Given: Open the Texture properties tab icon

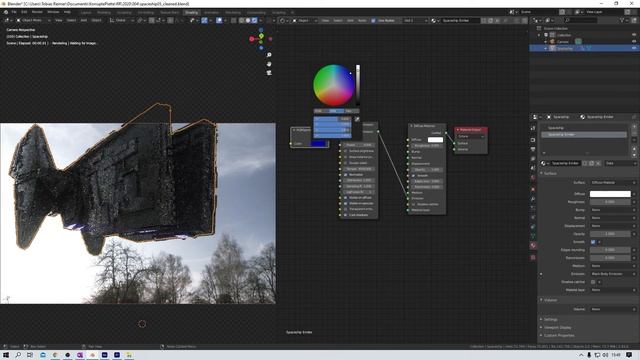Looking at the screenshot, I should point(533,258).
